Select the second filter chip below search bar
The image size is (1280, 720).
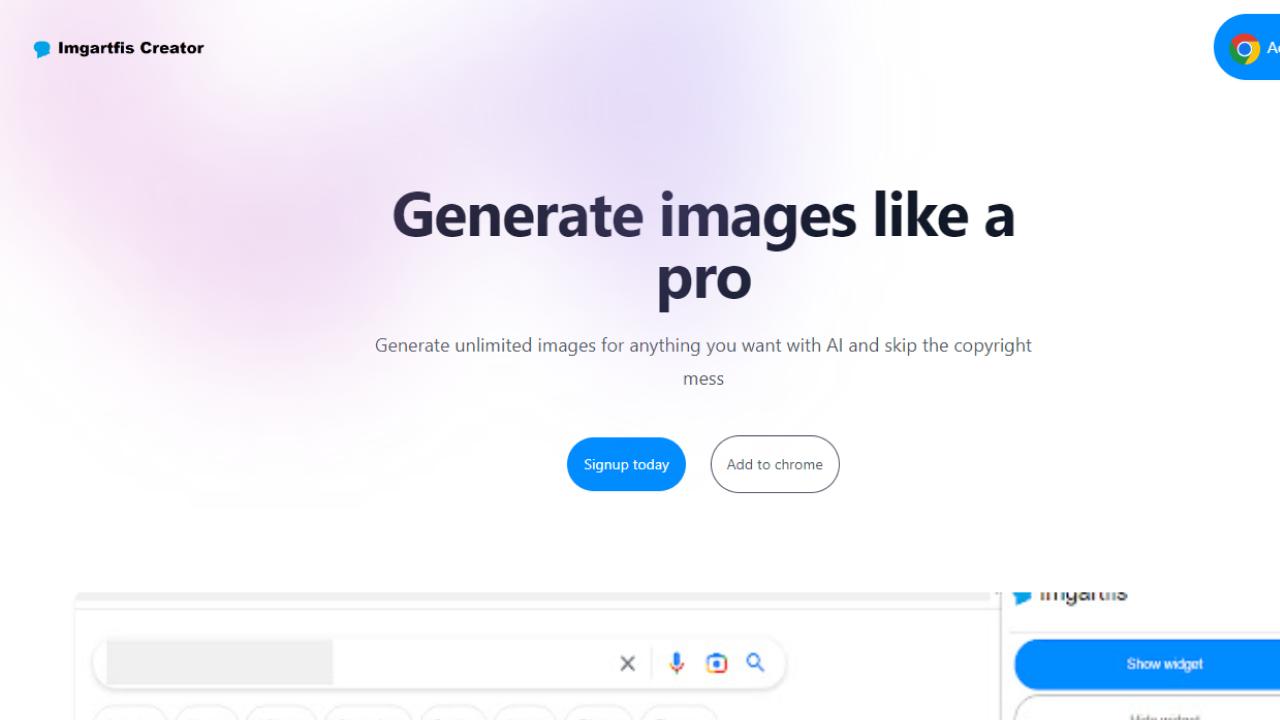coord(207,713)
